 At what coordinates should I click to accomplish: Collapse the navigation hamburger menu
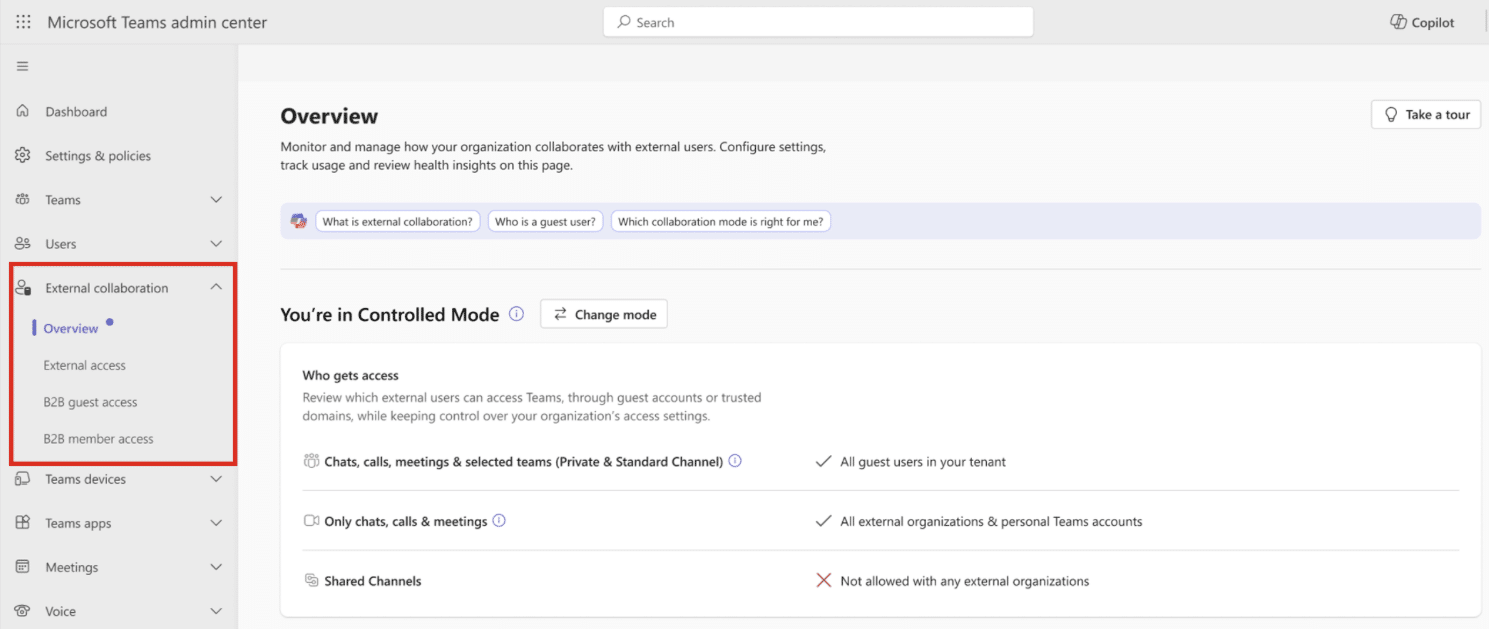pyautogui.click(x=22, y=67)
